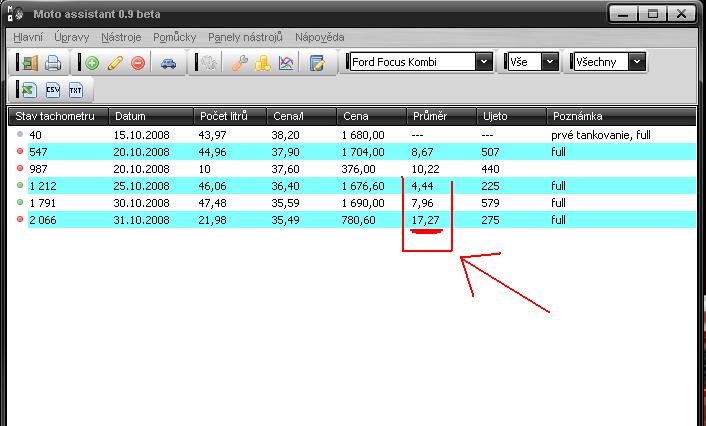Add a new refuel record with green plus
This screenshot has height=426, width=706.
tap(92, 63)
